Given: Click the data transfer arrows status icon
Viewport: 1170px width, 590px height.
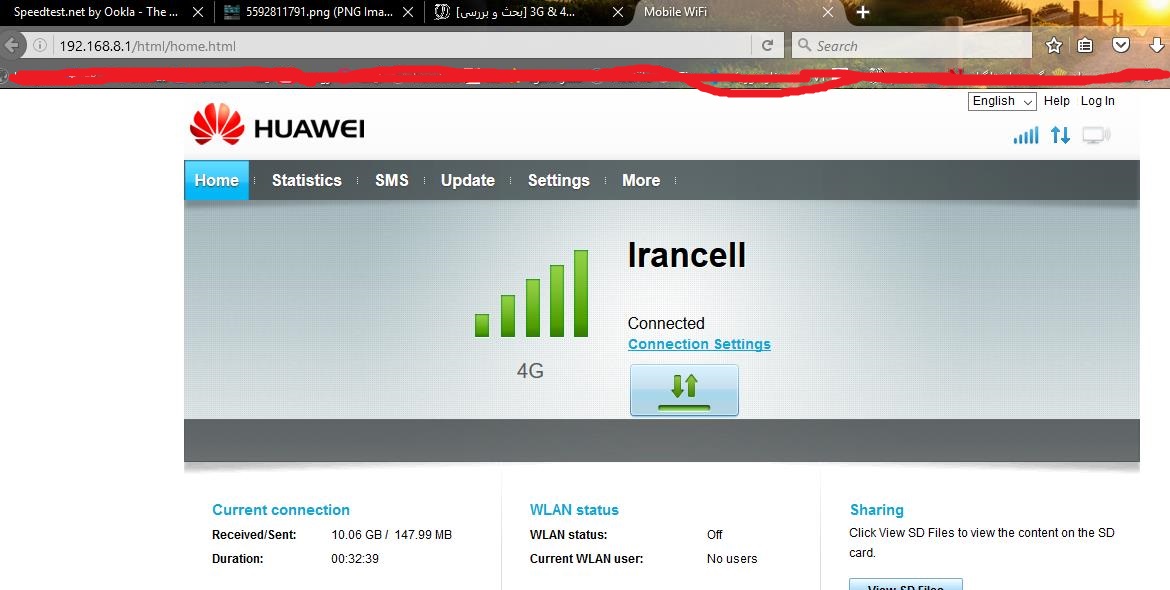Looking at the screenshot, I should pyautogui.click(x=1060, y=135).
